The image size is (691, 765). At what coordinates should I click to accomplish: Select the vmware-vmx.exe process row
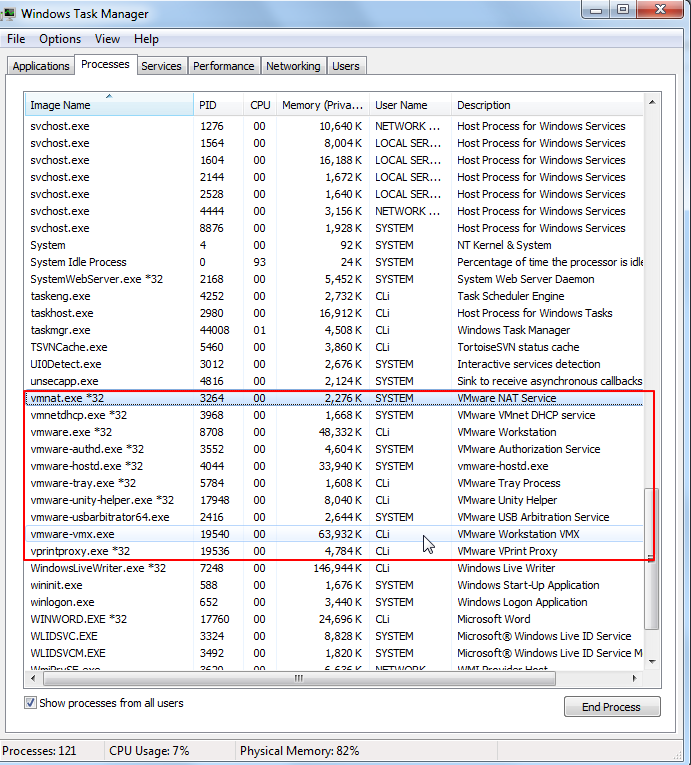[x=334, y=534]
